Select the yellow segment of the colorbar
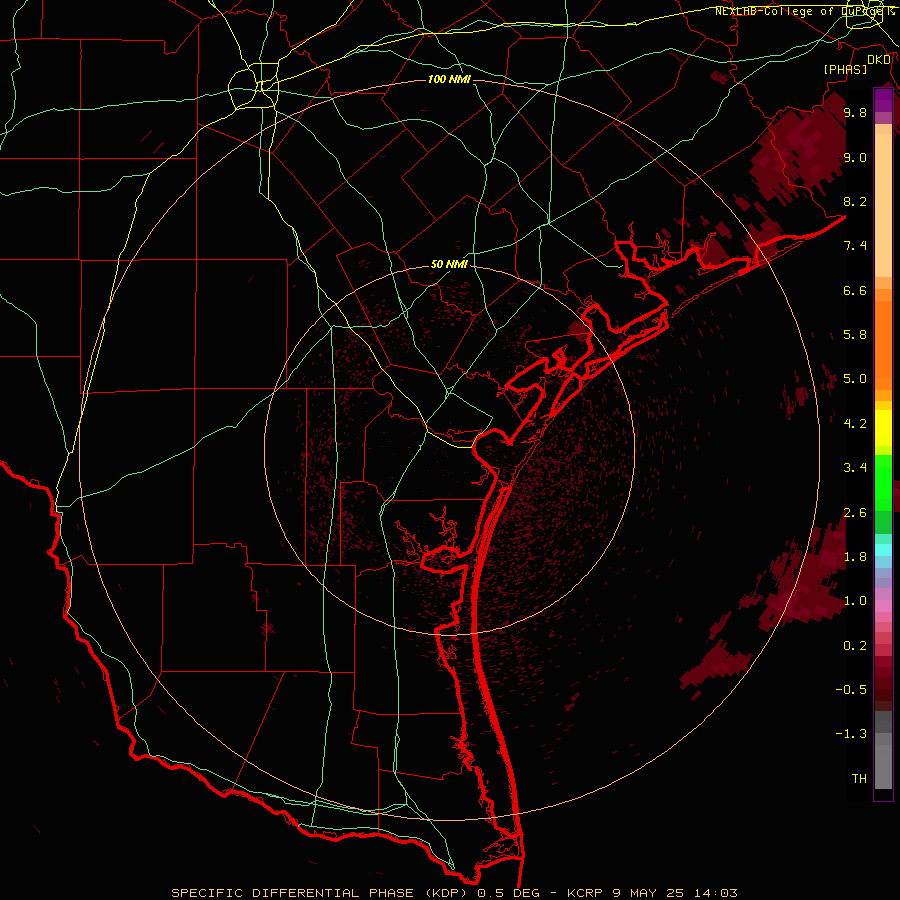The width and height of the screenshot is (900, 900). click(883, 428)
